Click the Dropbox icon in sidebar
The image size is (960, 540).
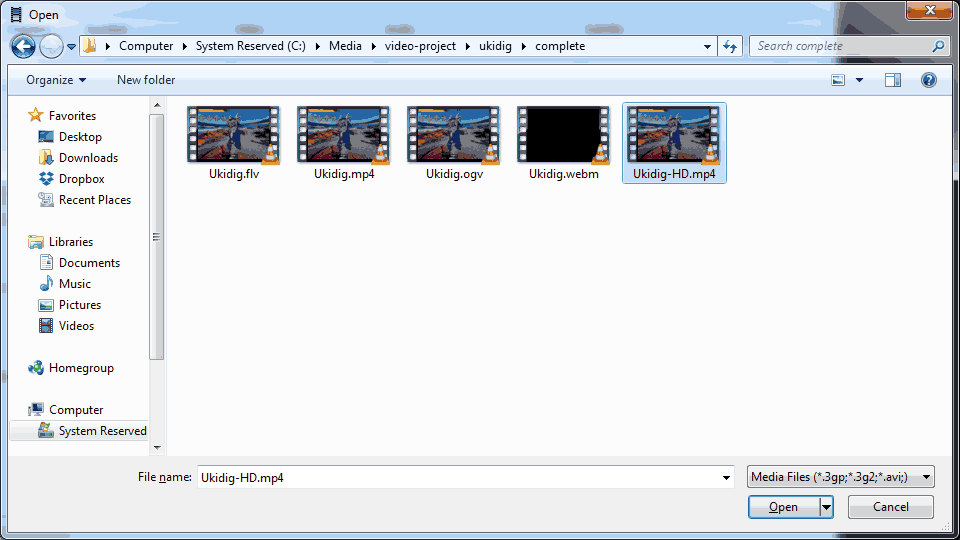click(x=46, y=179)
